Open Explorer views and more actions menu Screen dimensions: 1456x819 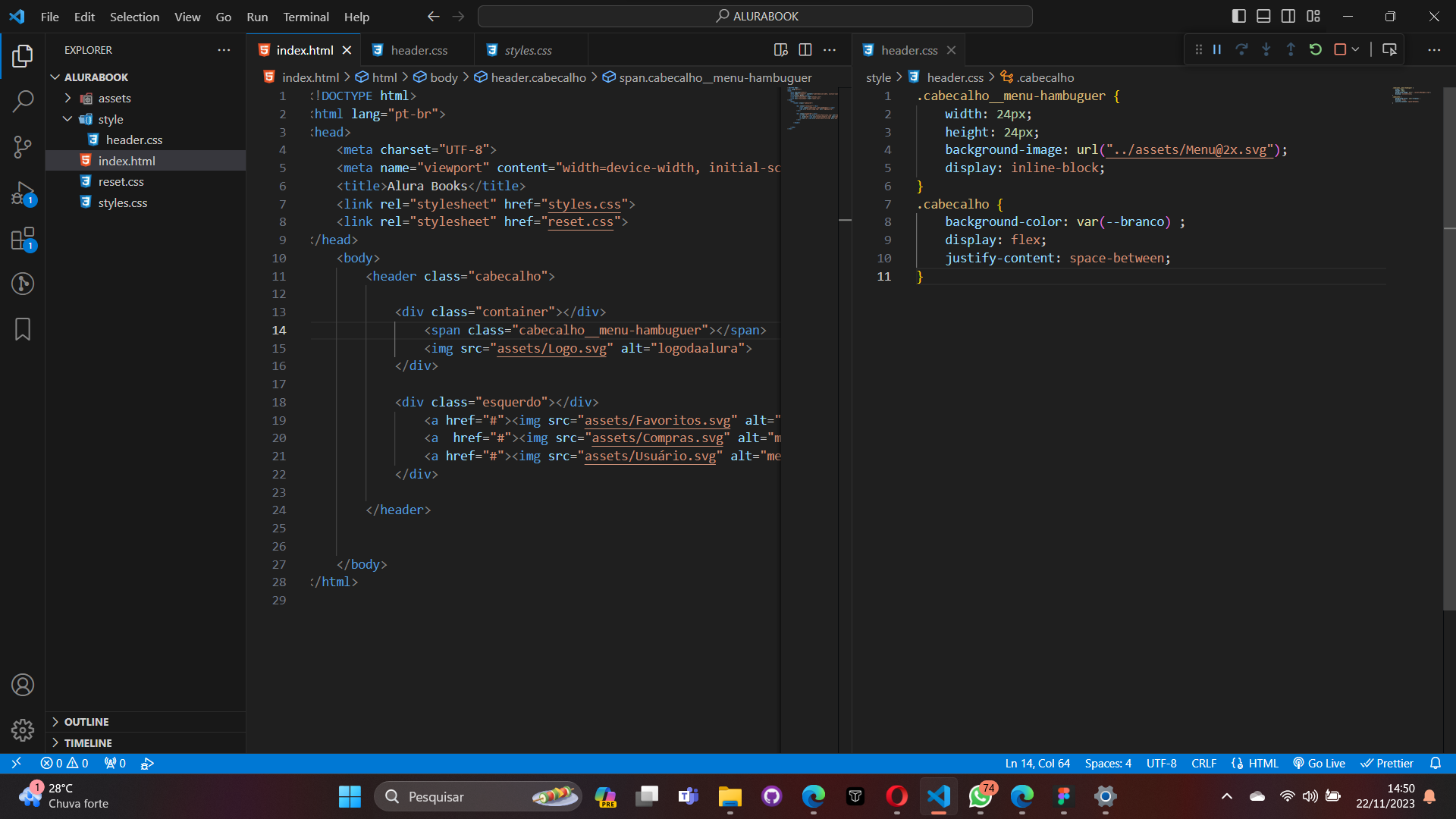pos(224,50)
